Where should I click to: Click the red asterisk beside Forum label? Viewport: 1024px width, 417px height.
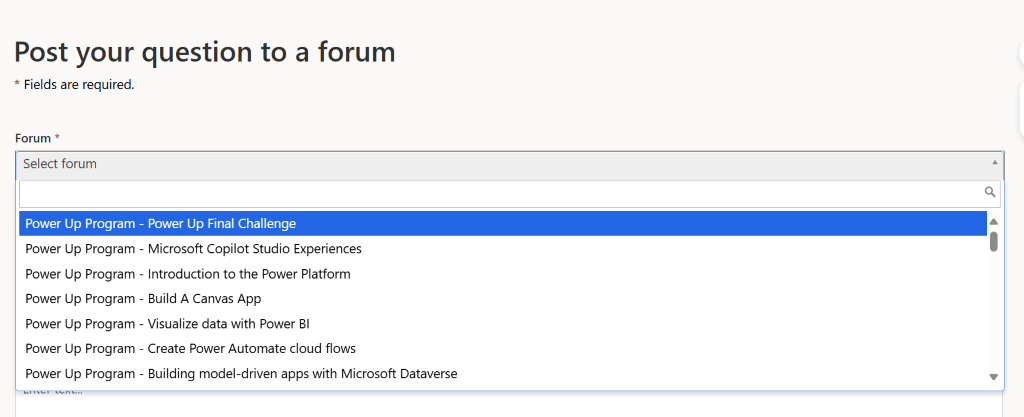tap(57, 138)
